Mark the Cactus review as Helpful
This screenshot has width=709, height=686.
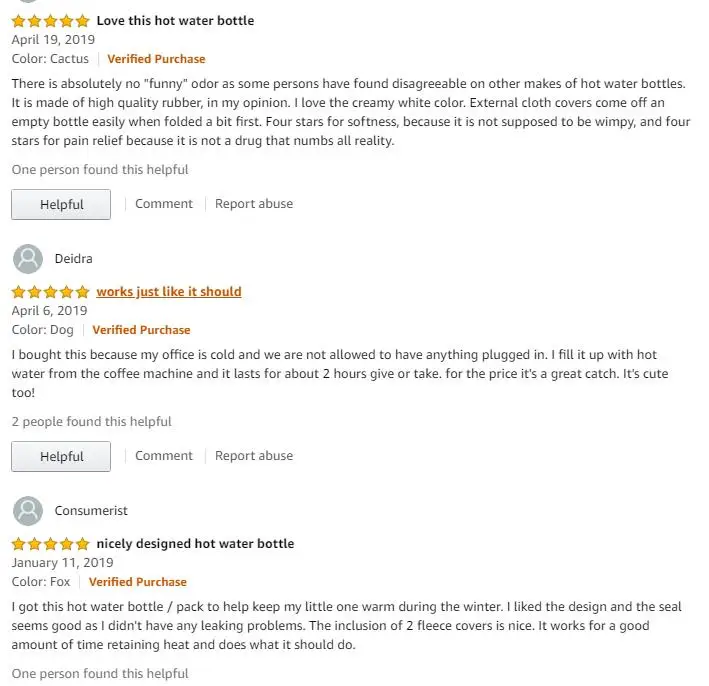point(61,205)
